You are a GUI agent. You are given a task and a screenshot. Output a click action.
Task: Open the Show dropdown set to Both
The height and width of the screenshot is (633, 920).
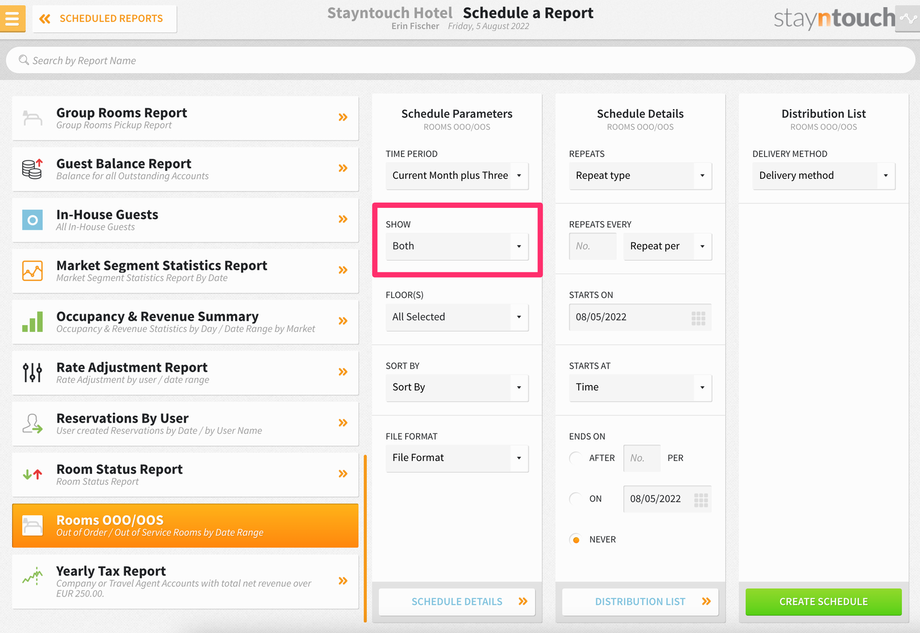[457, 246]
